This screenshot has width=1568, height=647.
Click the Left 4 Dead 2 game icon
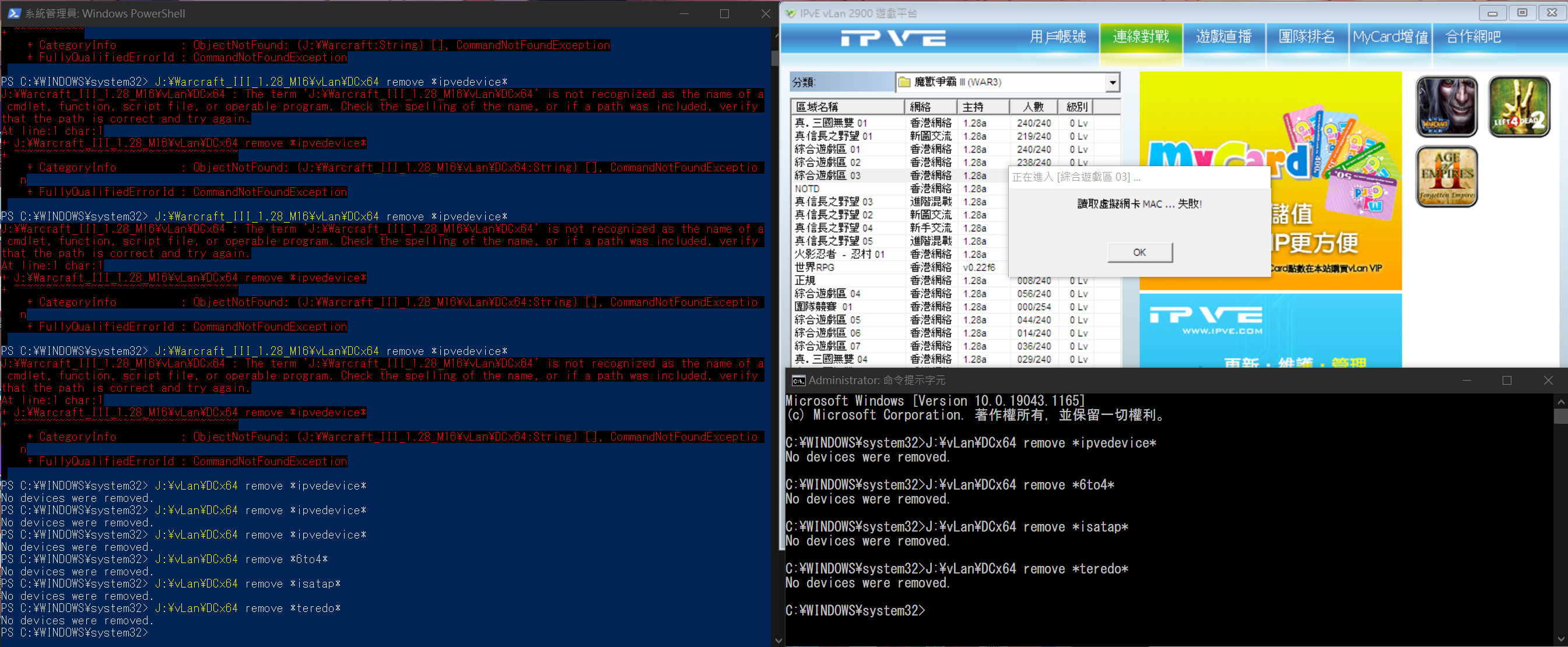tap(1518, 106)
